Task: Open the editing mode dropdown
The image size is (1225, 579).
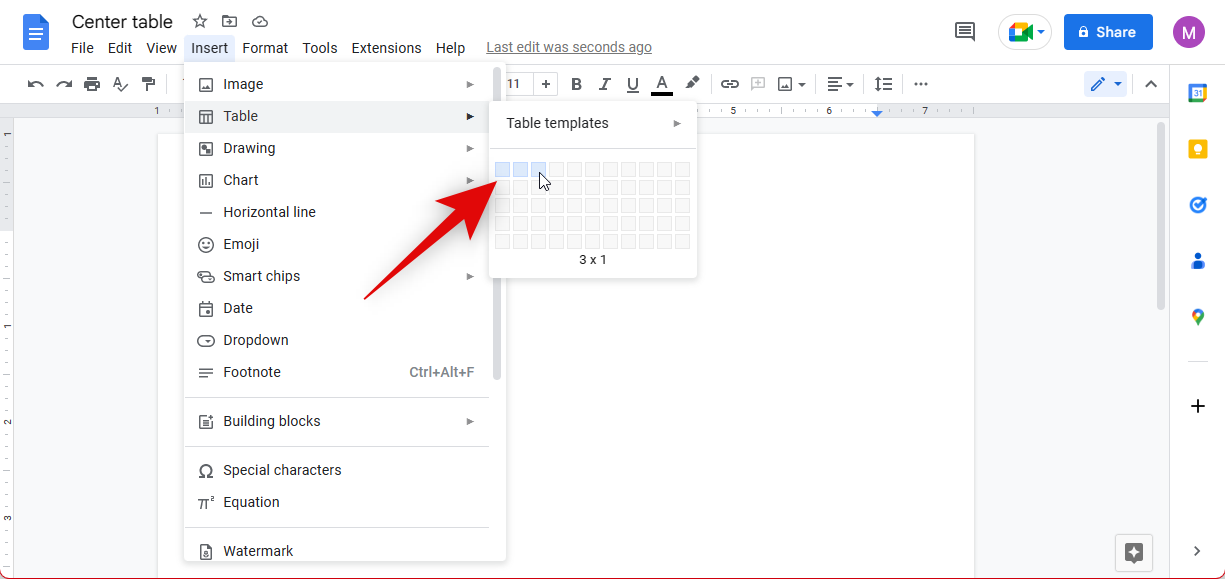Action: click(1106, 84)
